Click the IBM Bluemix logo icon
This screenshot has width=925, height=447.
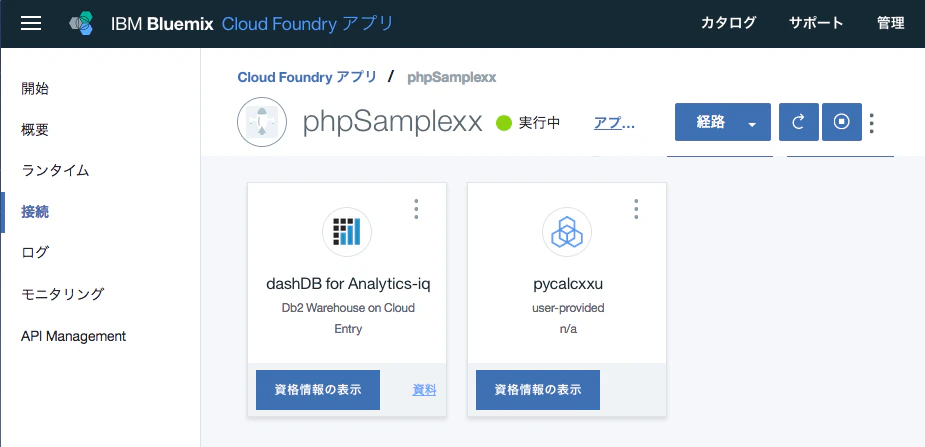81,24
